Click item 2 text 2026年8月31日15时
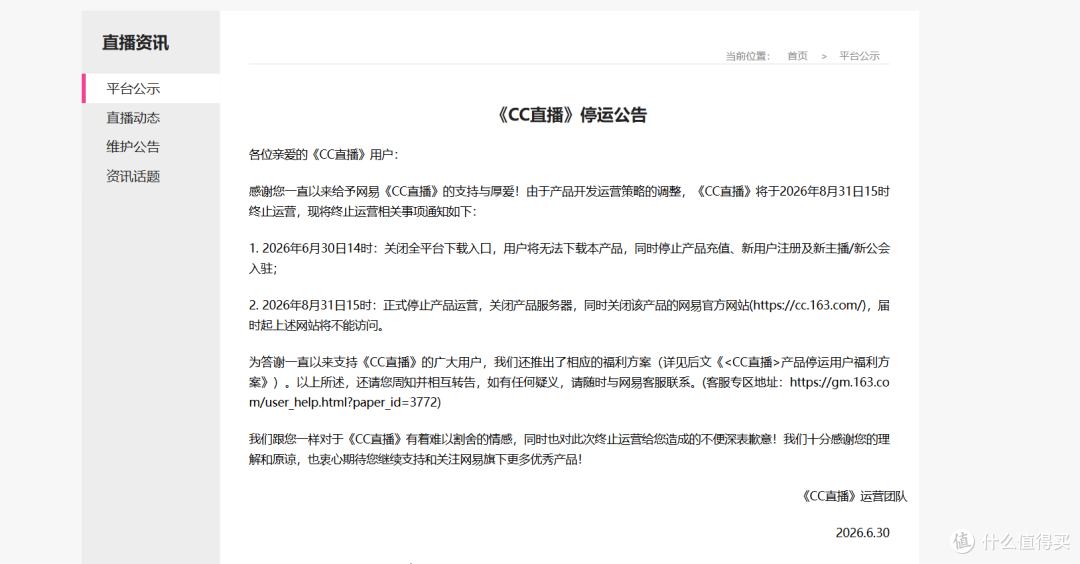 coord(318,305)
